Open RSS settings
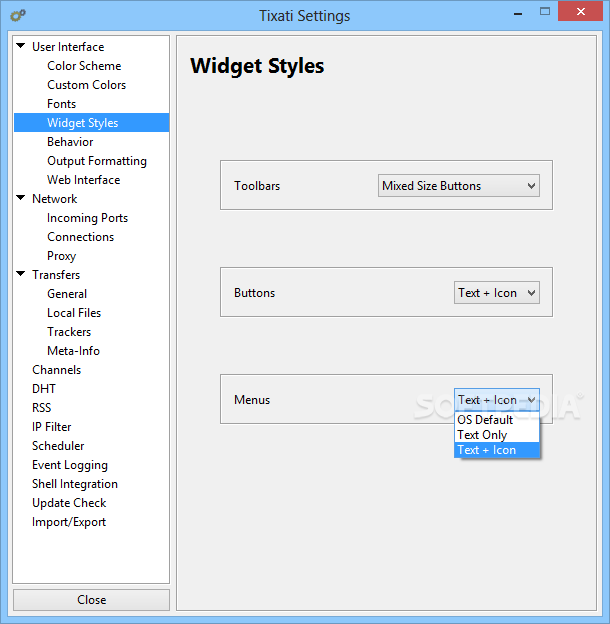Viewport: 610px width, 624px height. pos(41,408)
